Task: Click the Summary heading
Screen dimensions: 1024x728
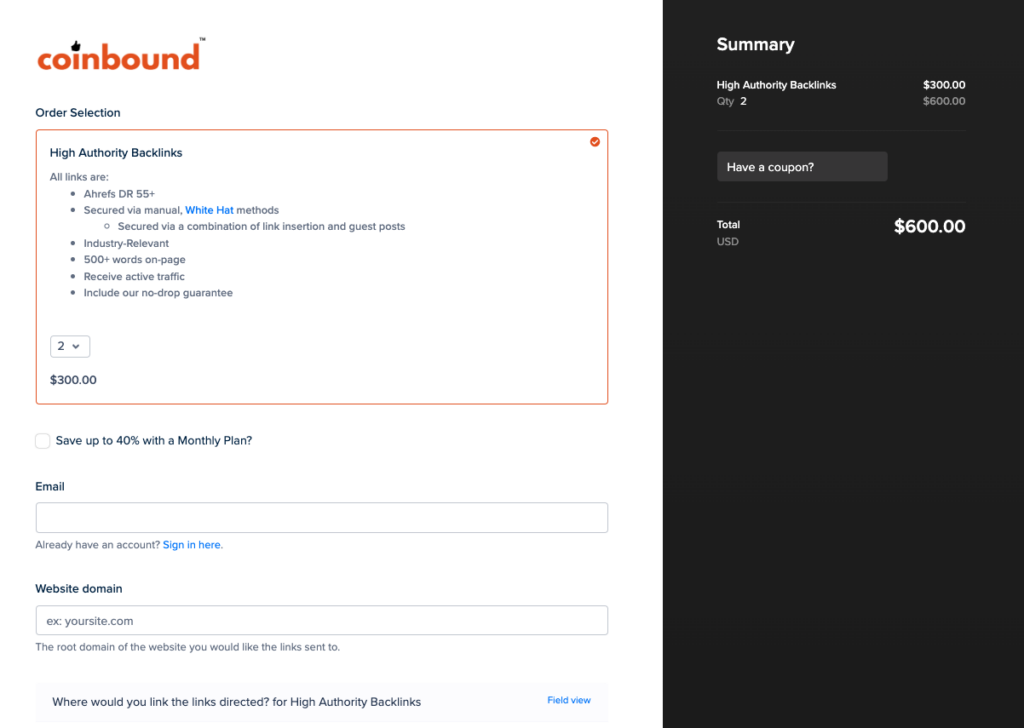Action: tap(756, 44)
